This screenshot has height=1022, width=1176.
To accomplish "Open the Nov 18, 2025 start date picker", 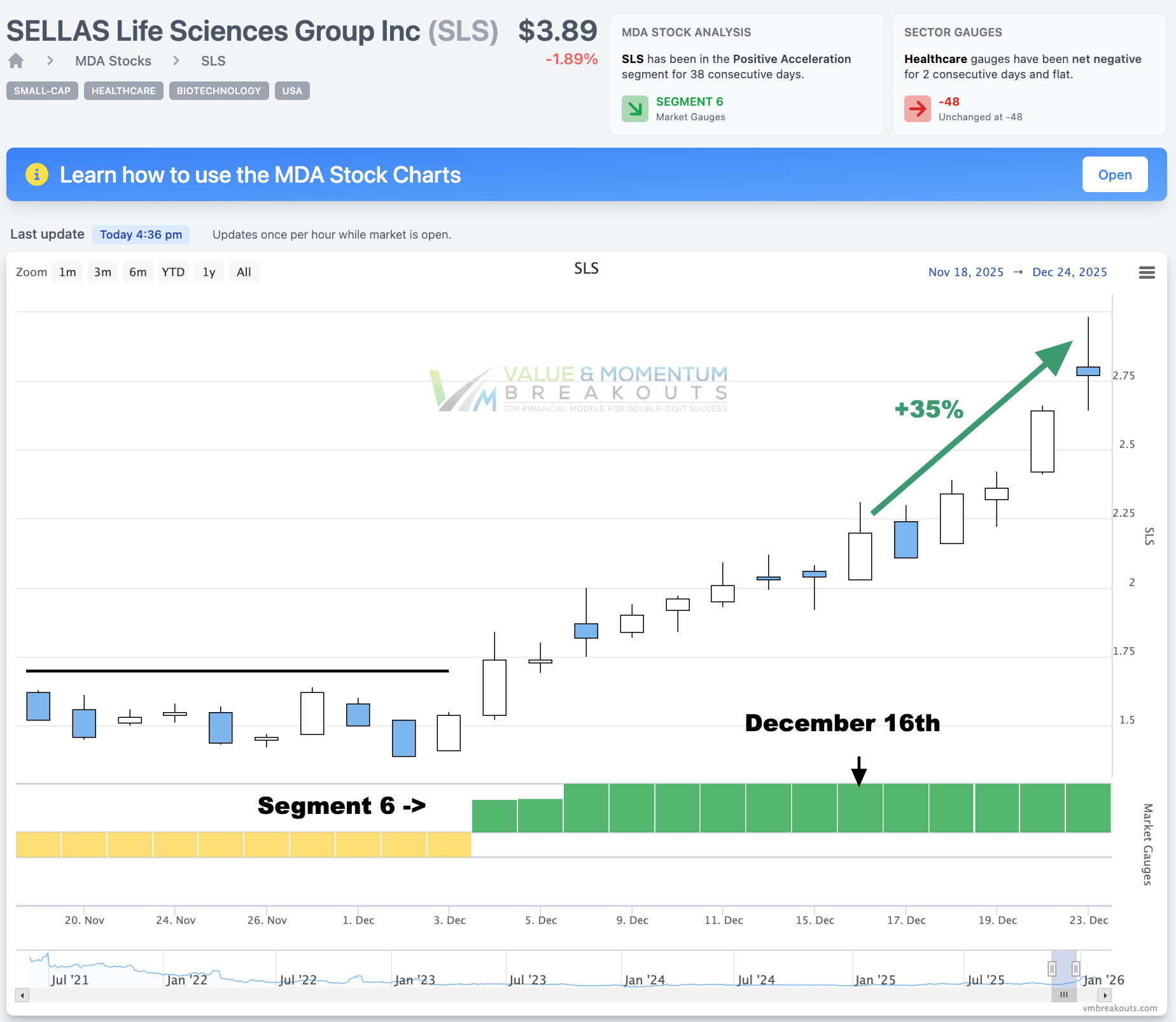I will pyautogui.click(x=965, y=272).
